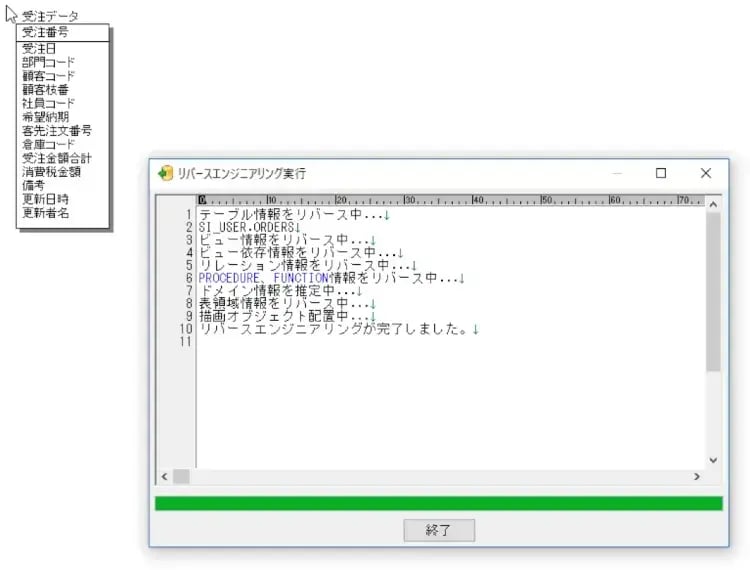
Task: Select the 受注番号 primary key field
Action: click(x=45, y=32)
